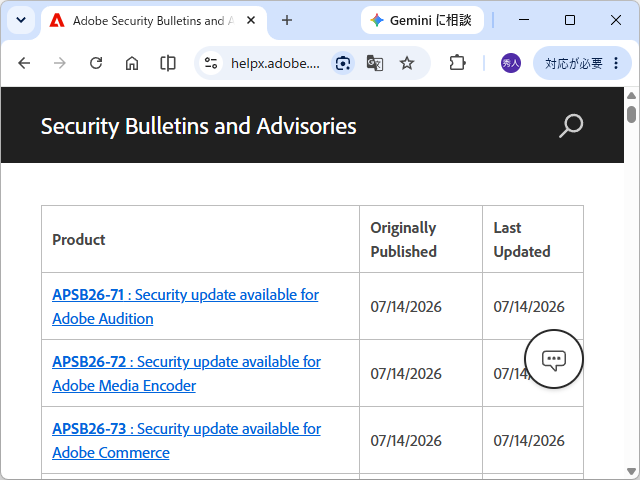The image size is (640, 480).
Task: Select Commerce row's Last Updated date
Action: pos(529,440)
